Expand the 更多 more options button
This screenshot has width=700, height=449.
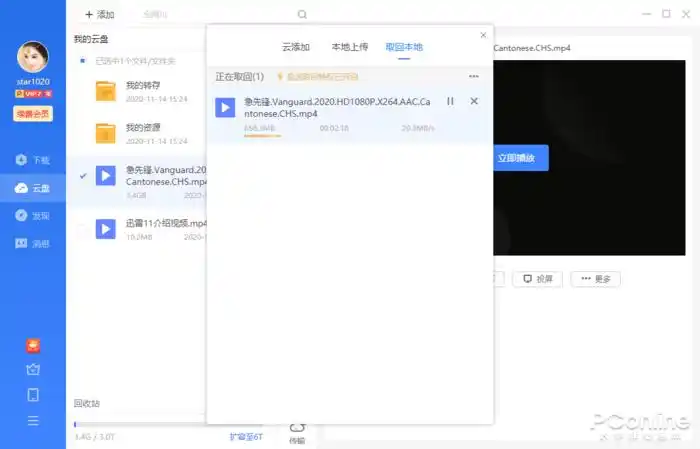(x=596, y=279)
